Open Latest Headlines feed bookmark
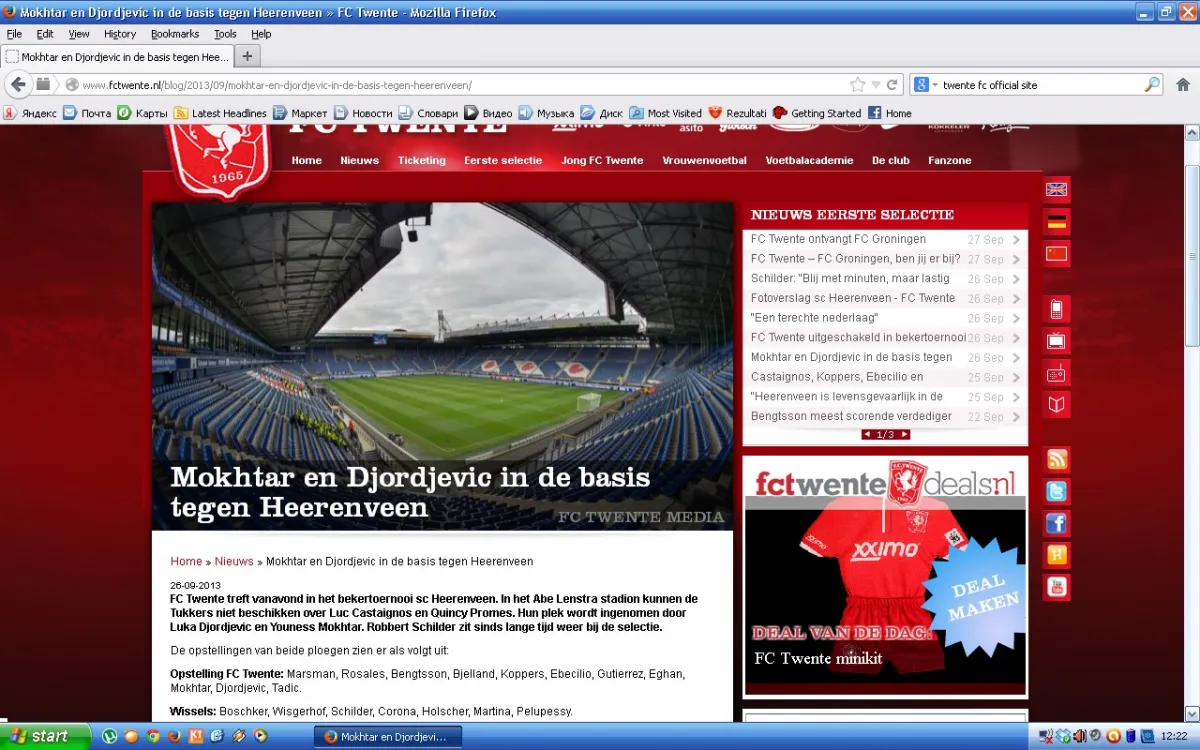1200x750 pixels. tap(220, 113)
